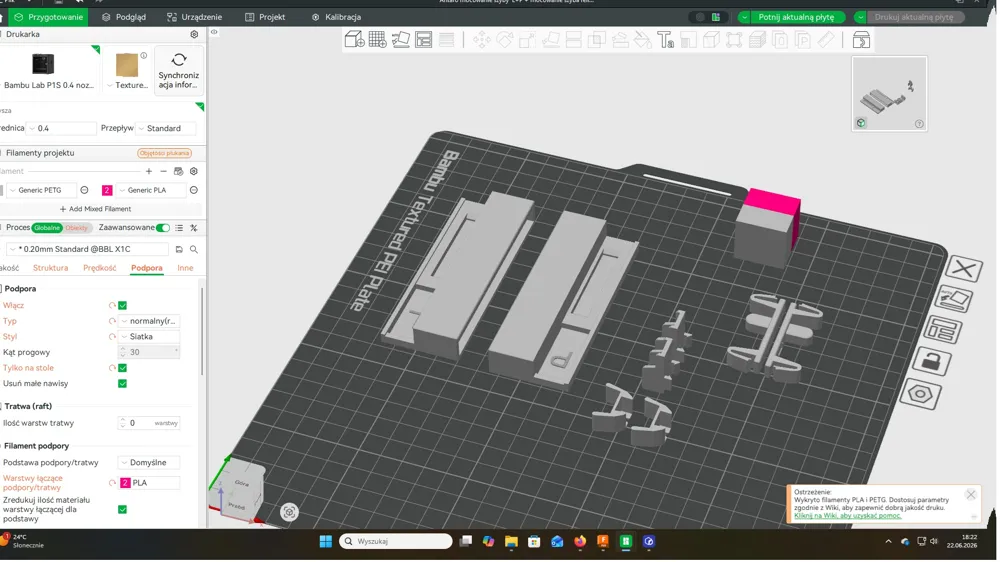
Task: Click the add filament plus icon
Action: pyautogui.click(x=149, y=171)
